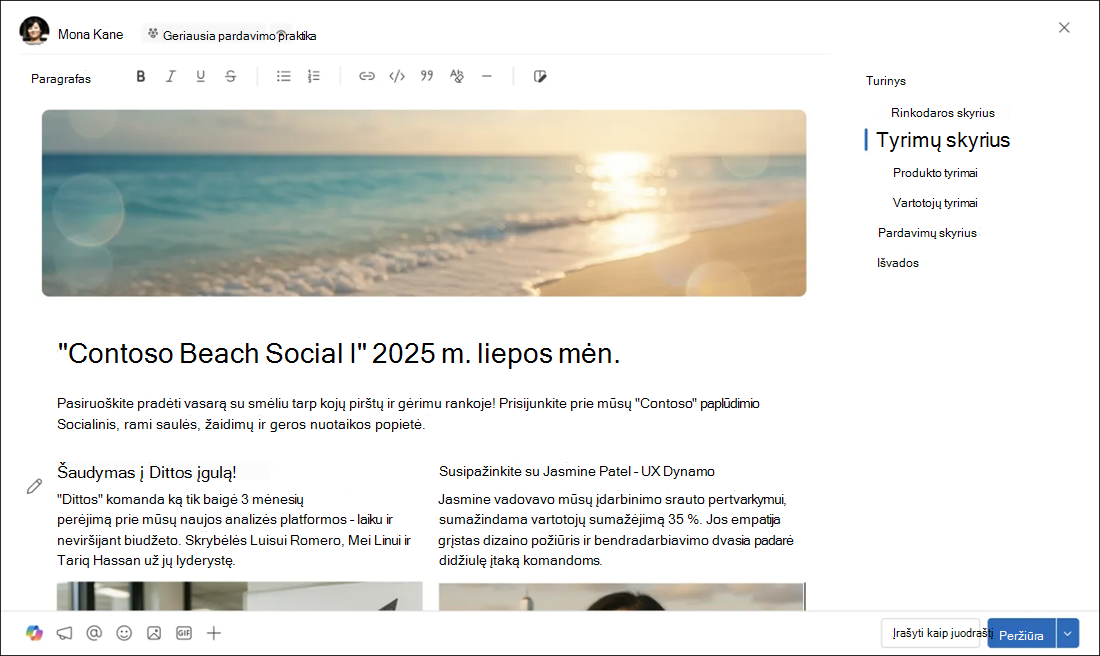1100x656 pixels.
Task: Toggle italic formatting
Action: click(x=170, y=76)
